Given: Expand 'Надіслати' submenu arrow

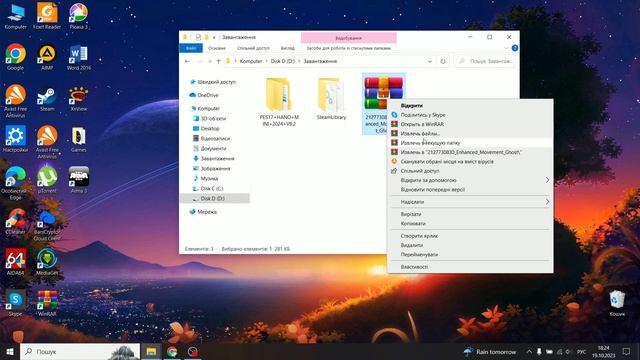Looking at the screenshot, I should coord(547,202).
